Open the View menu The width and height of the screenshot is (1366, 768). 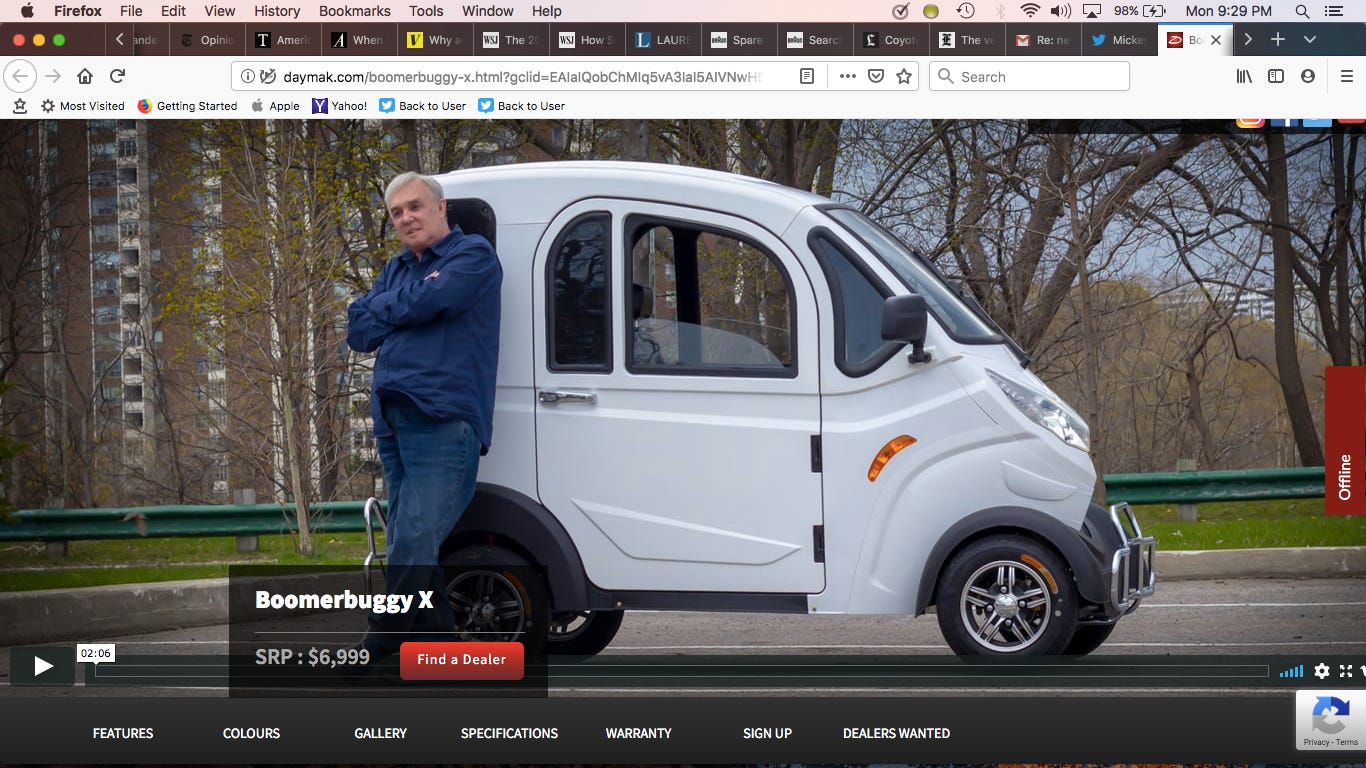tap(219, 11)
